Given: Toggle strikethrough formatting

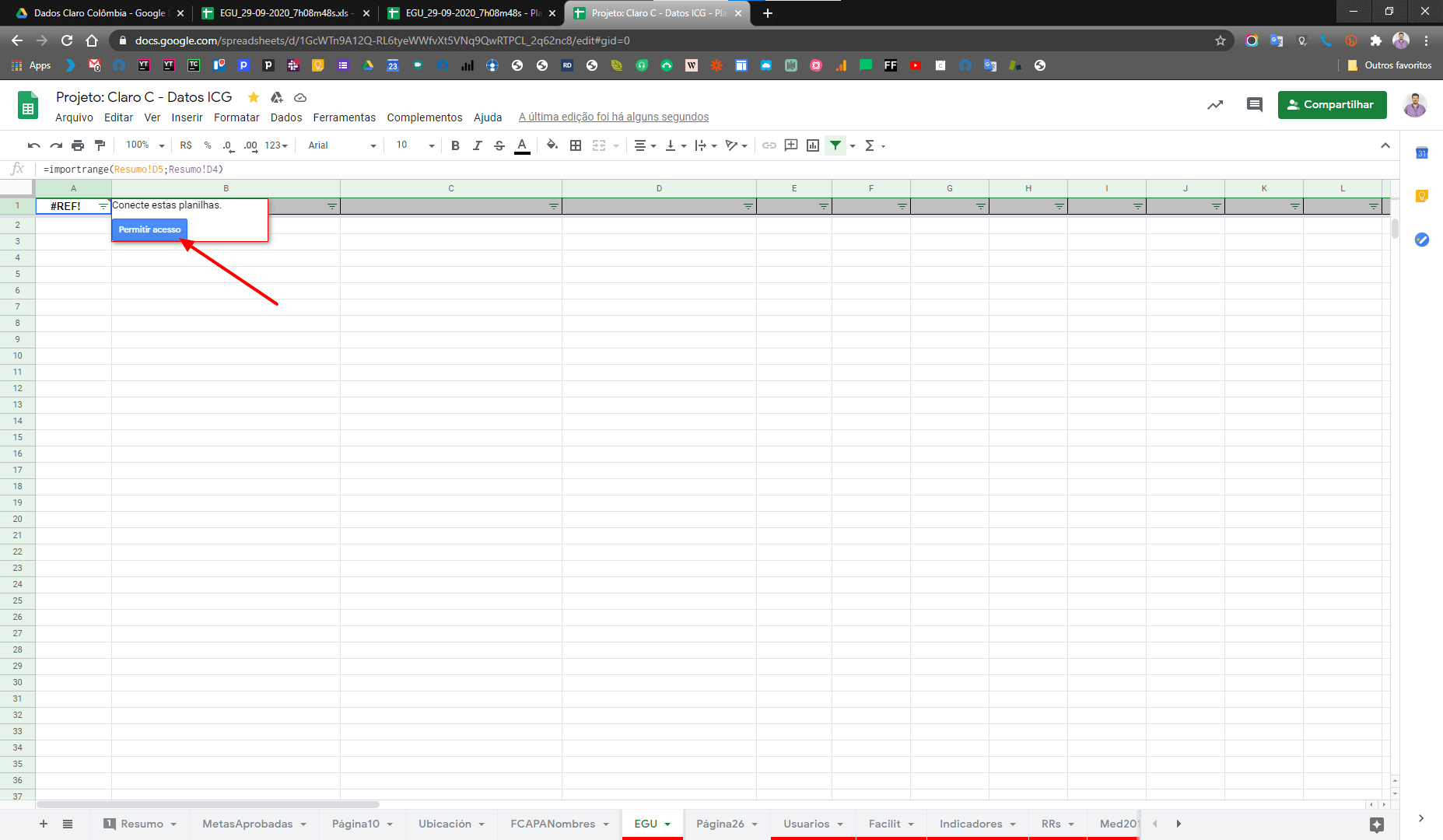Looking at the screenshot, I should (499, 145).
